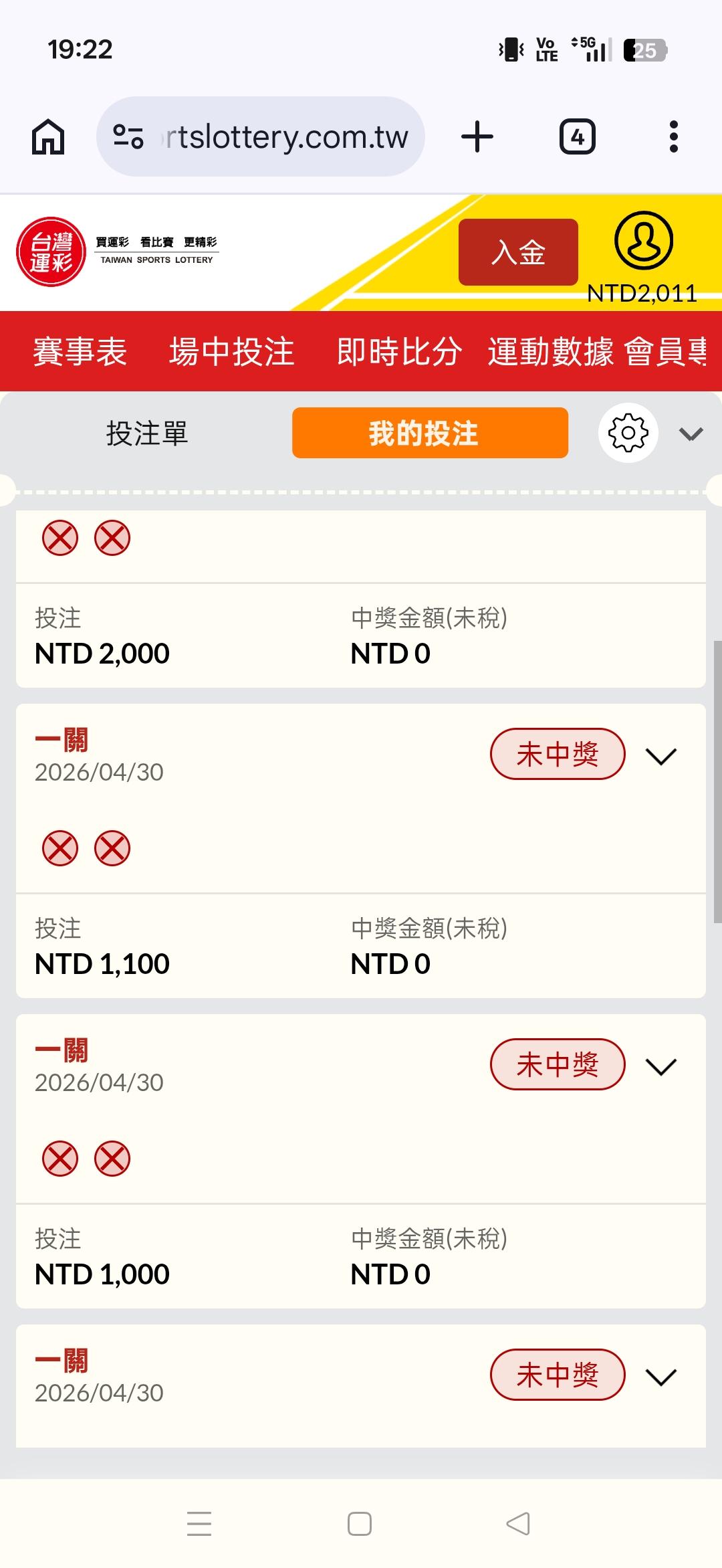Screen dimensions: 722x1568
Task: Click the page scrollbar on right edge
Action: click(717, 781)
